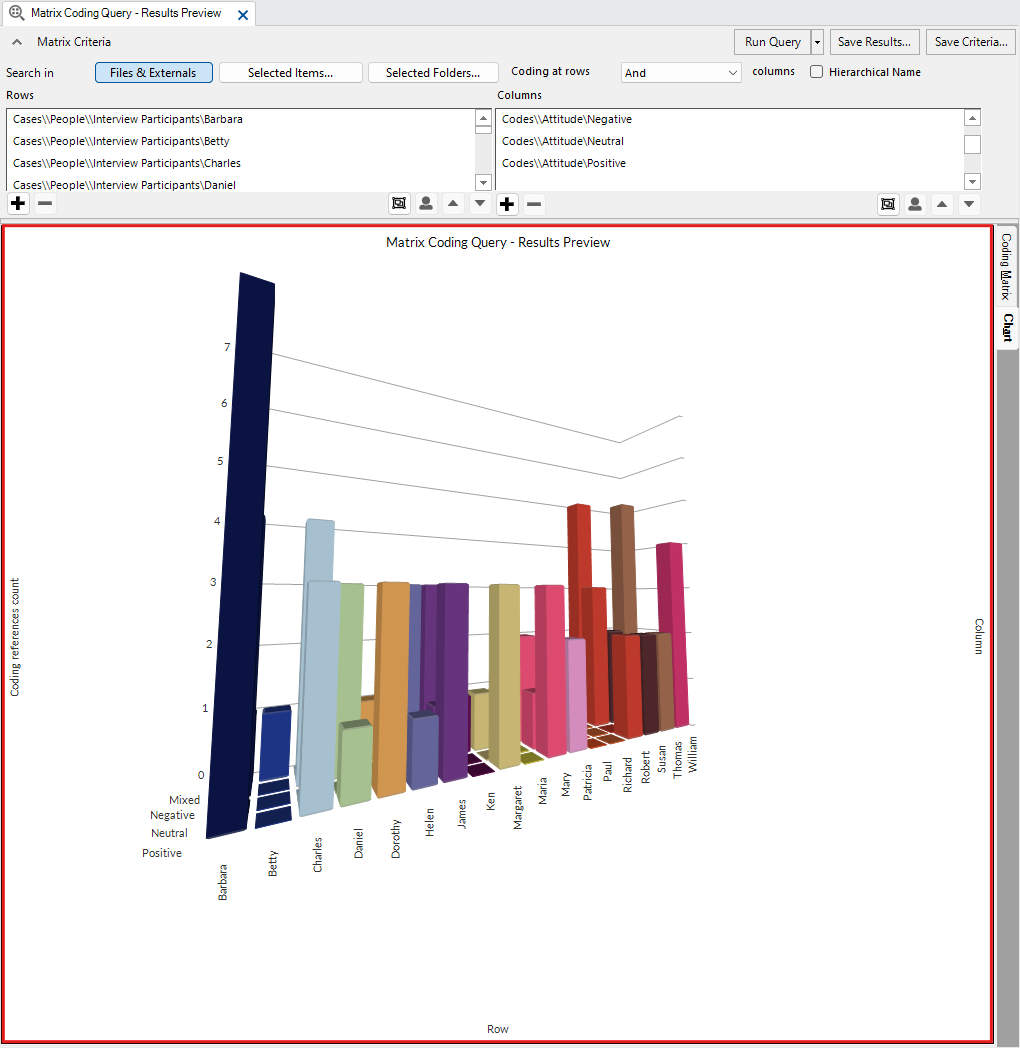Click the columns person case icon
Viewport: 1020px width, 1048px height.
point(915,205)
